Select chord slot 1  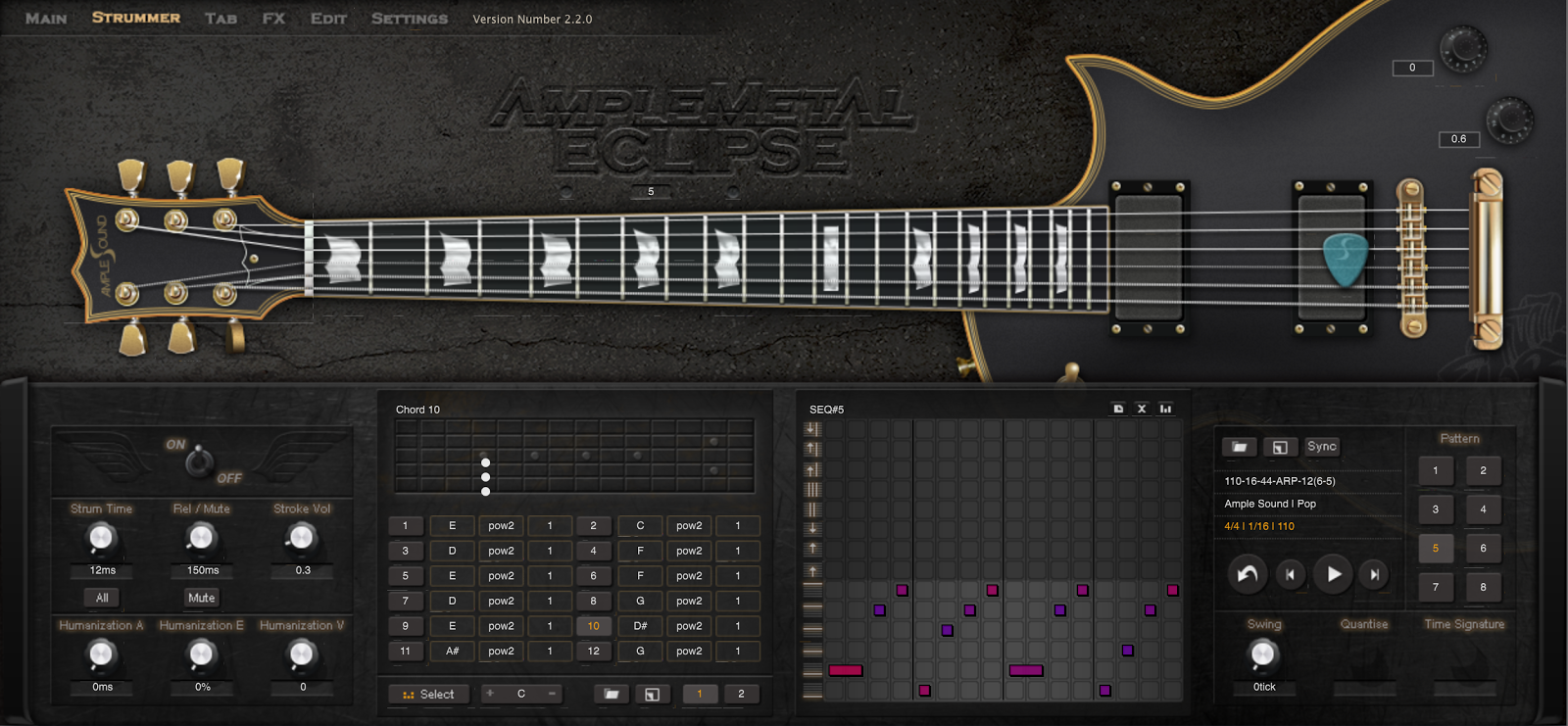406,526
